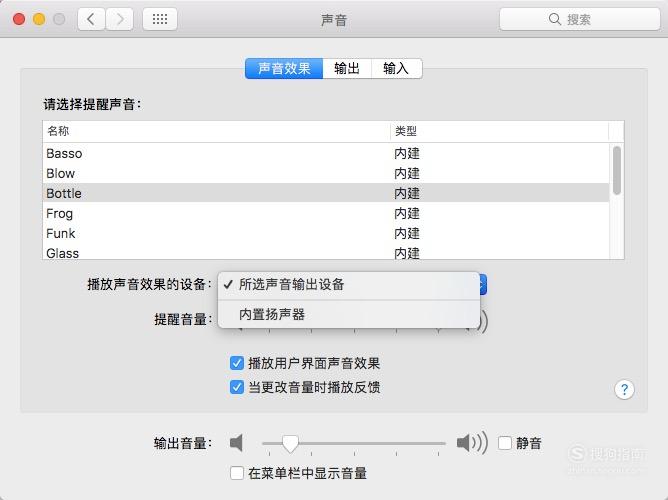Image resolution: width=668 pixels, height=500 pixels.
Task: Focus the 搜索 search field
Action: [580, 19]
